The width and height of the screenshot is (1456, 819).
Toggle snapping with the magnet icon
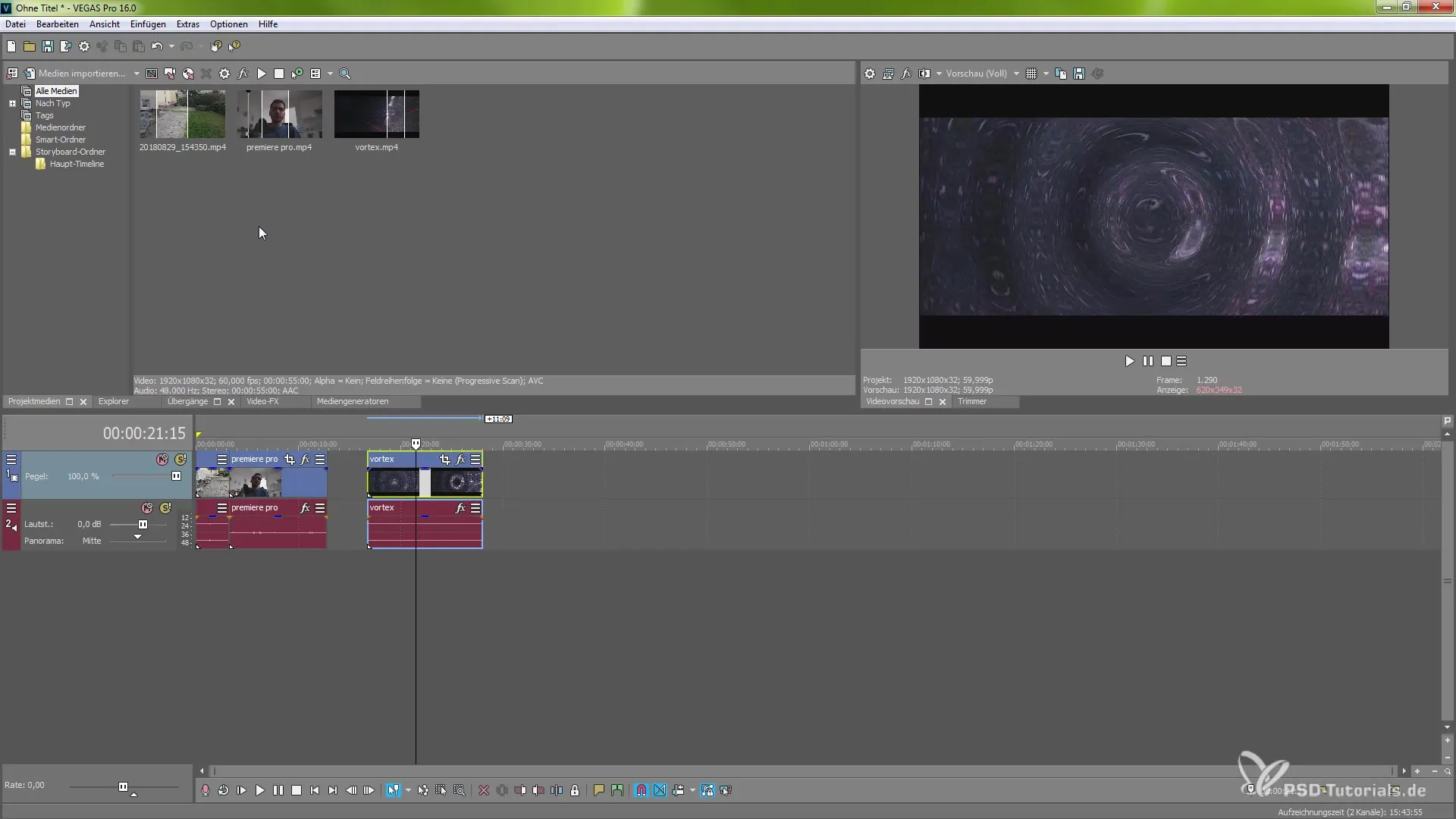pyautogui.click(x=642, y=790)
